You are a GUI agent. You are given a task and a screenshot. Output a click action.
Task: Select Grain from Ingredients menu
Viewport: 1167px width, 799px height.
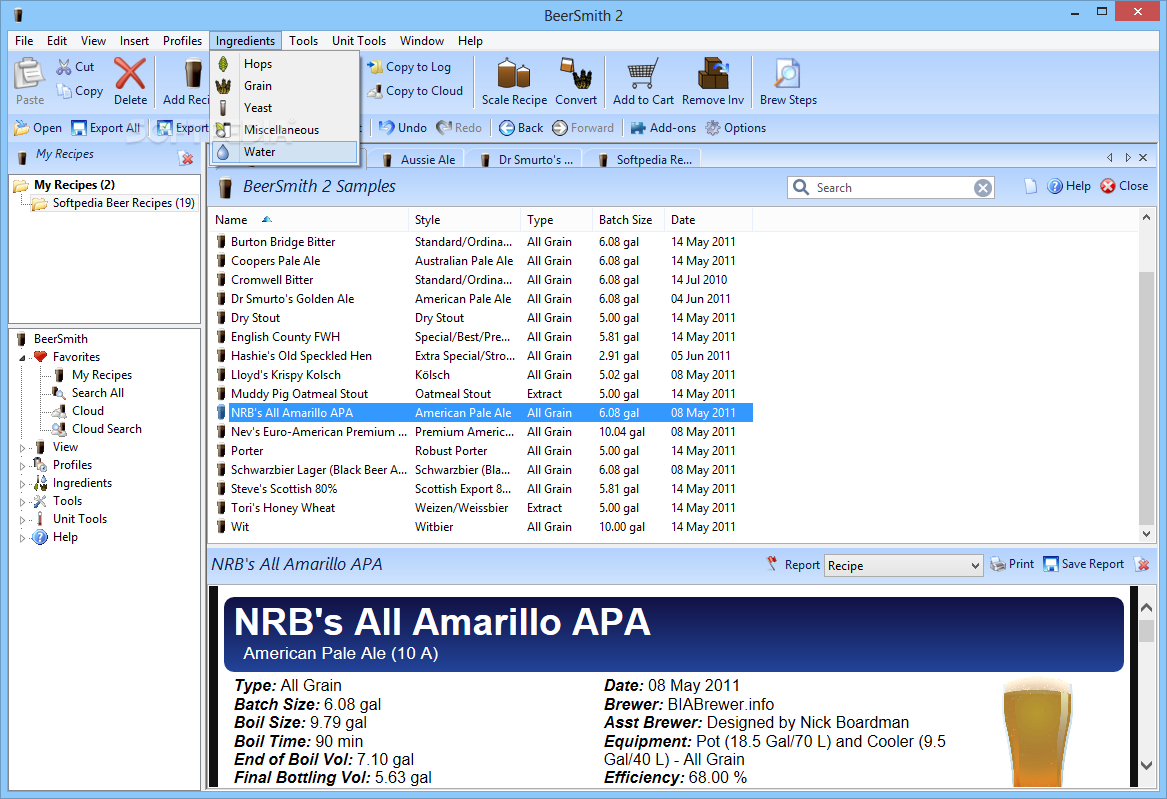click(284, 86)
